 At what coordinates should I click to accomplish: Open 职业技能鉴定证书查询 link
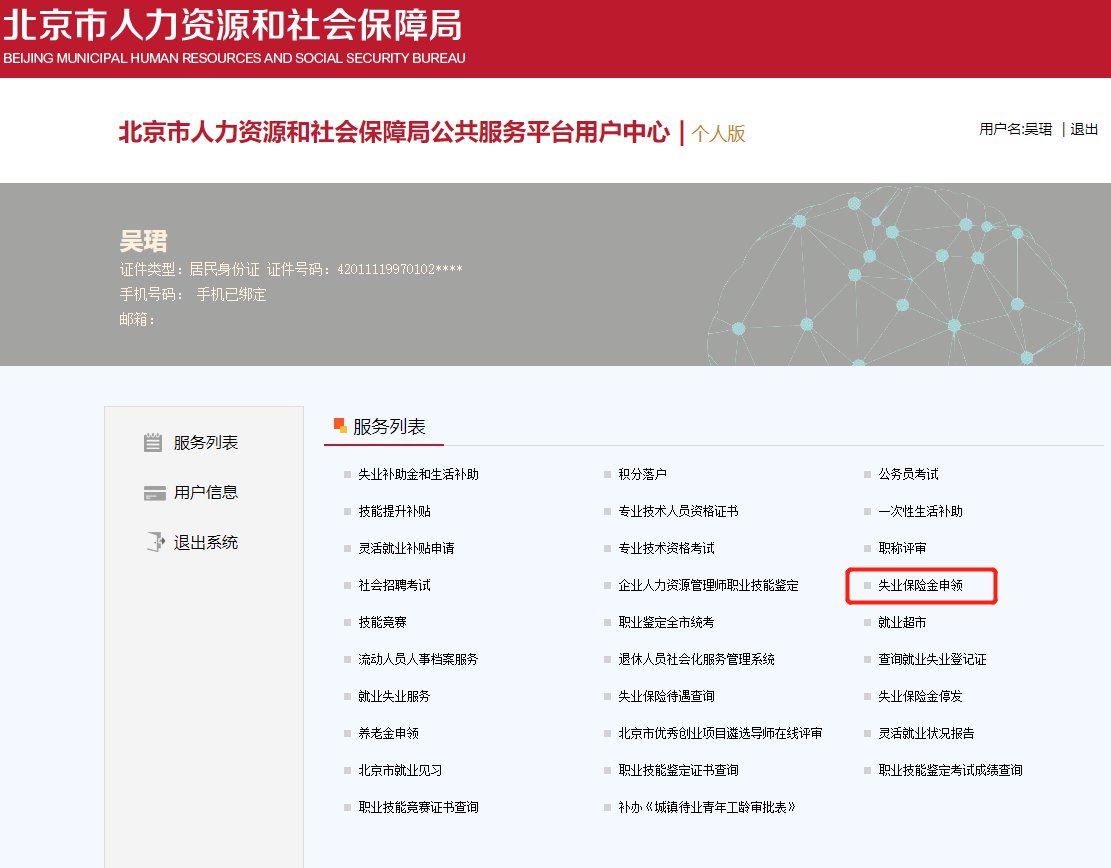(x=678, y=770)
